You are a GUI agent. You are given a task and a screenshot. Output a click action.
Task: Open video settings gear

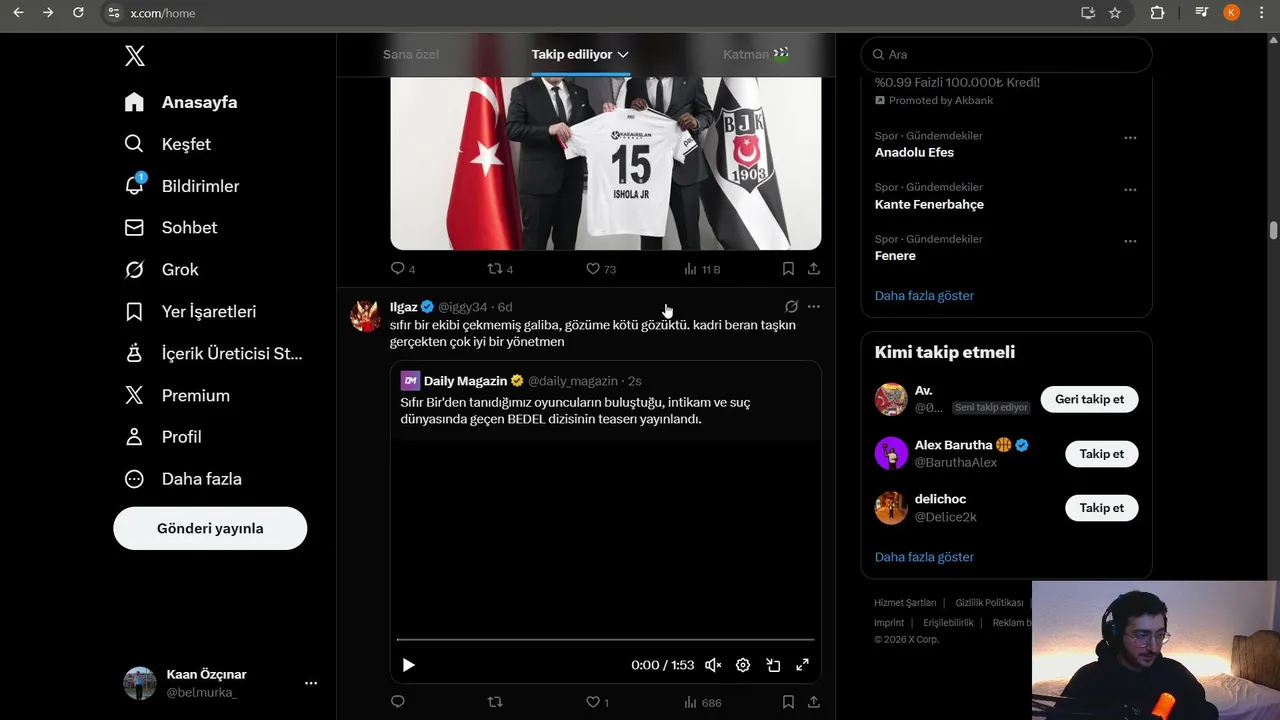click(x=743, y=665)
